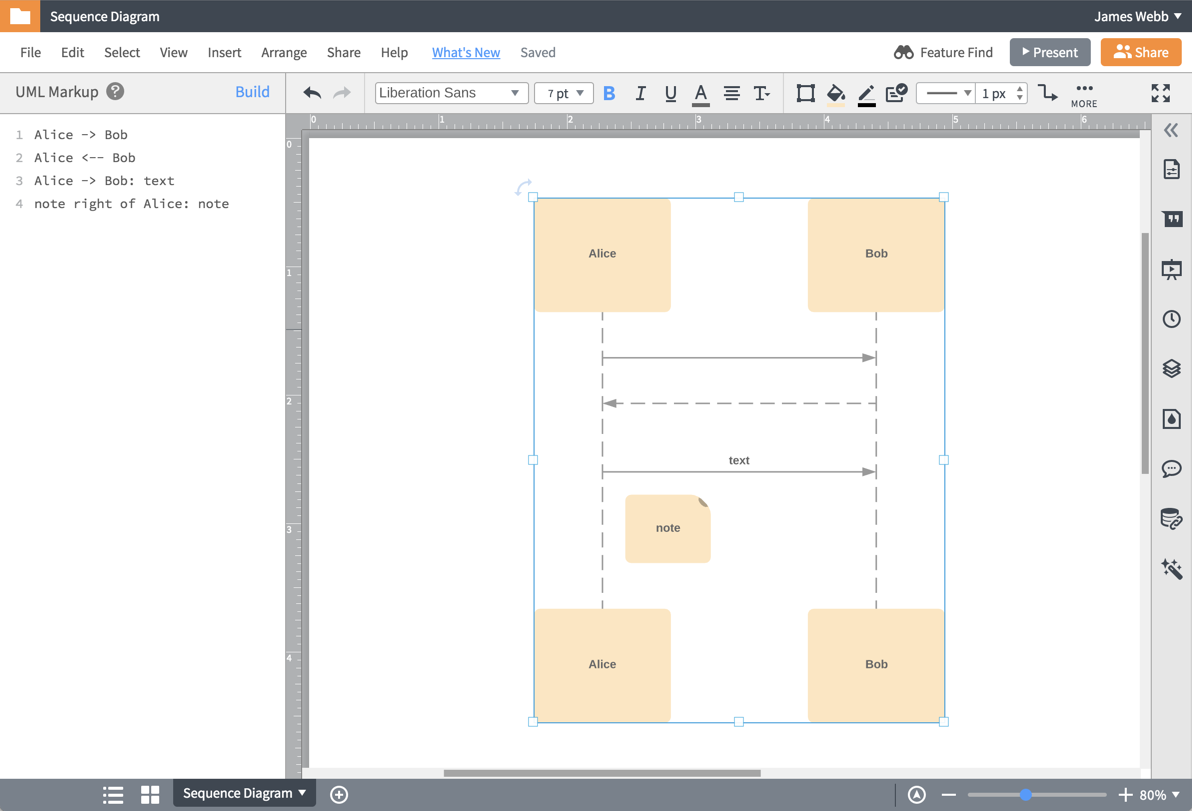Open the Comments panel
1192x811 pixels.
[x=1172, y=468]
